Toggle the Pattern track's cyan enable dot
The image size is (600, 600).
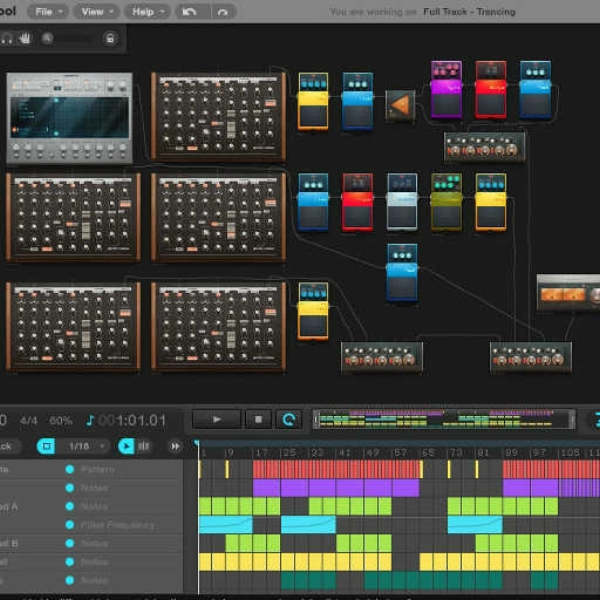pos(70,469)
